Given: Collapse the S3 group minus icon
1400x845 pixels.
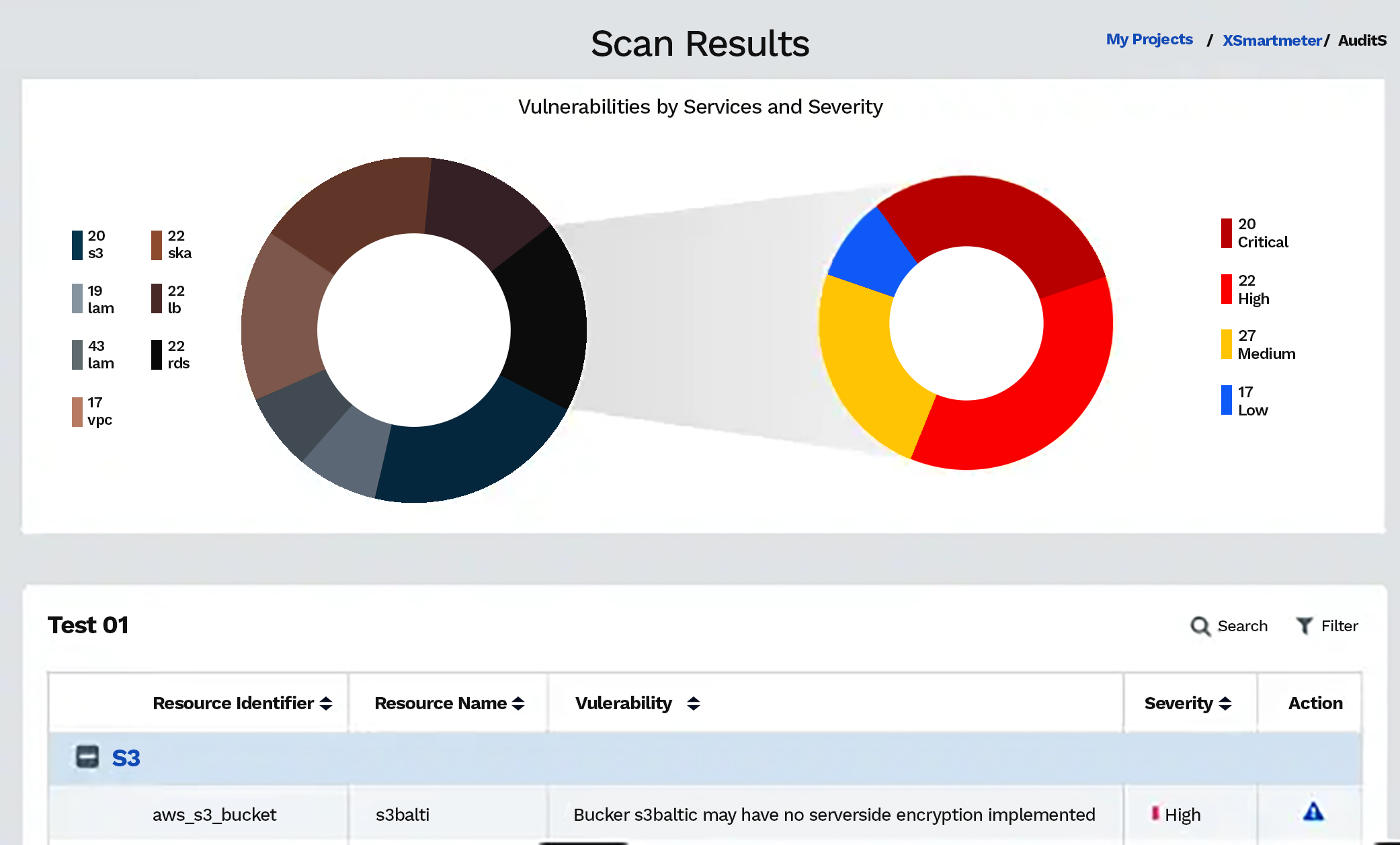Looking at the screenshot, I should (x=87, y=757).
